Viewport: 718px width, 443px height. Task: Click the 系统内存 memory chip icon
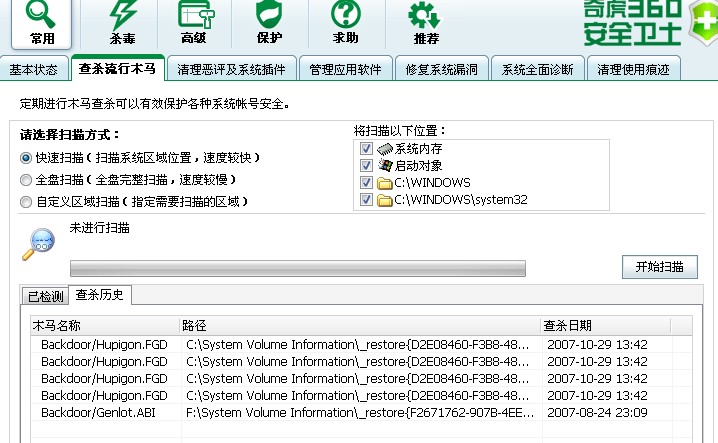385,149
